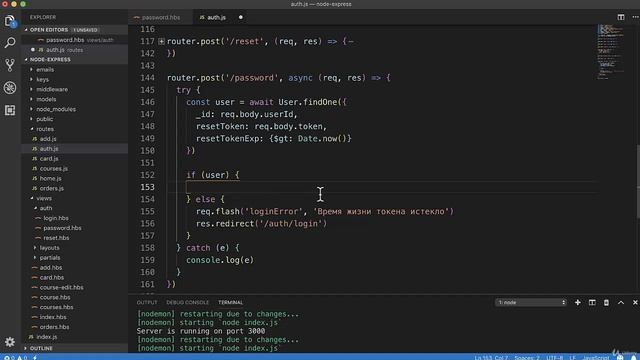Click the JavaScript language mode status entry

point(596,358)
